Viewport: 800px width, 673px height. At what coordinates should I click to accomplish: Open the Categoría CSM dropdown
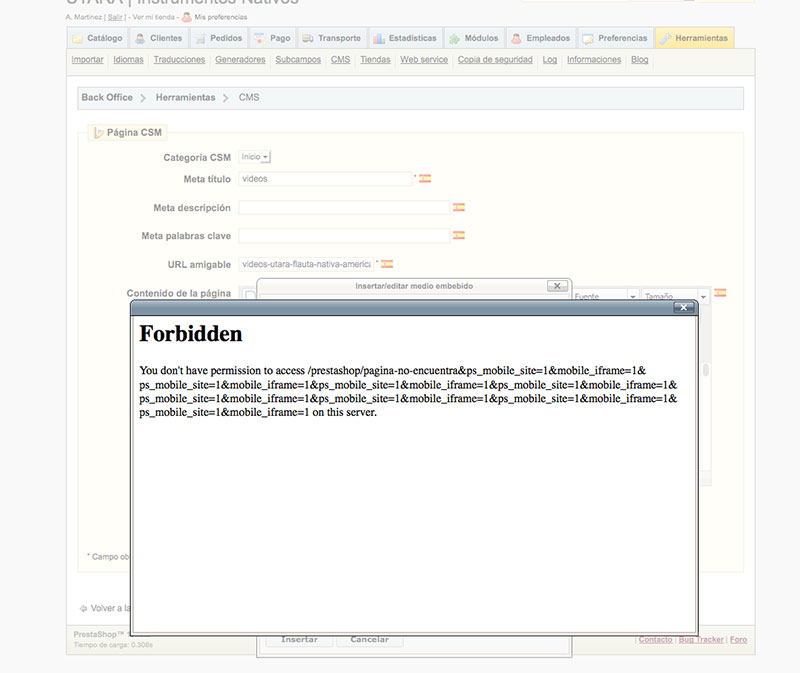tap(255, 157)
